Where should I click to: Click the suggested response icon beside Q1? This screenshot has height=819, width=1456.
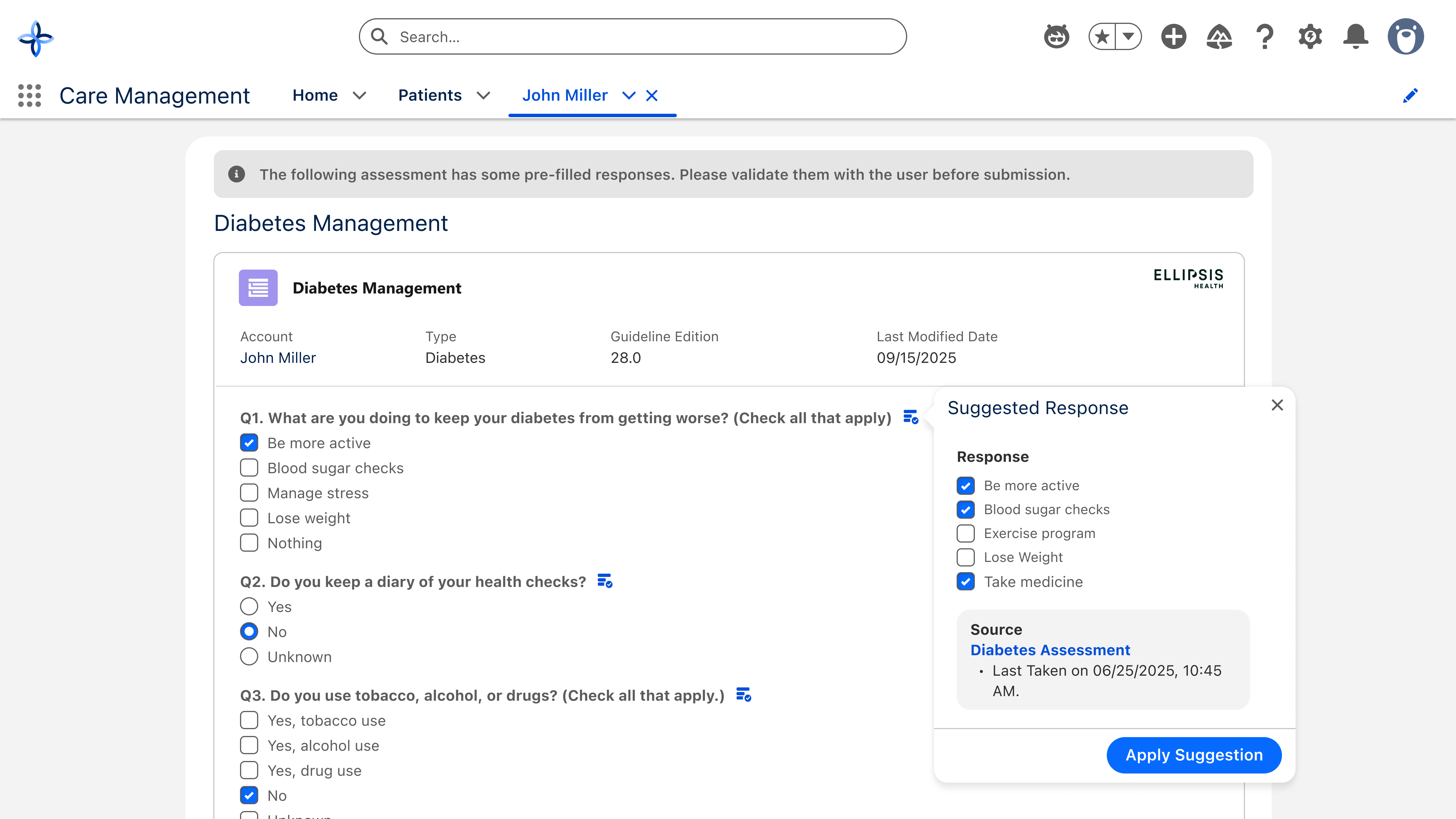pyautogui.click(x=910, y=417)
